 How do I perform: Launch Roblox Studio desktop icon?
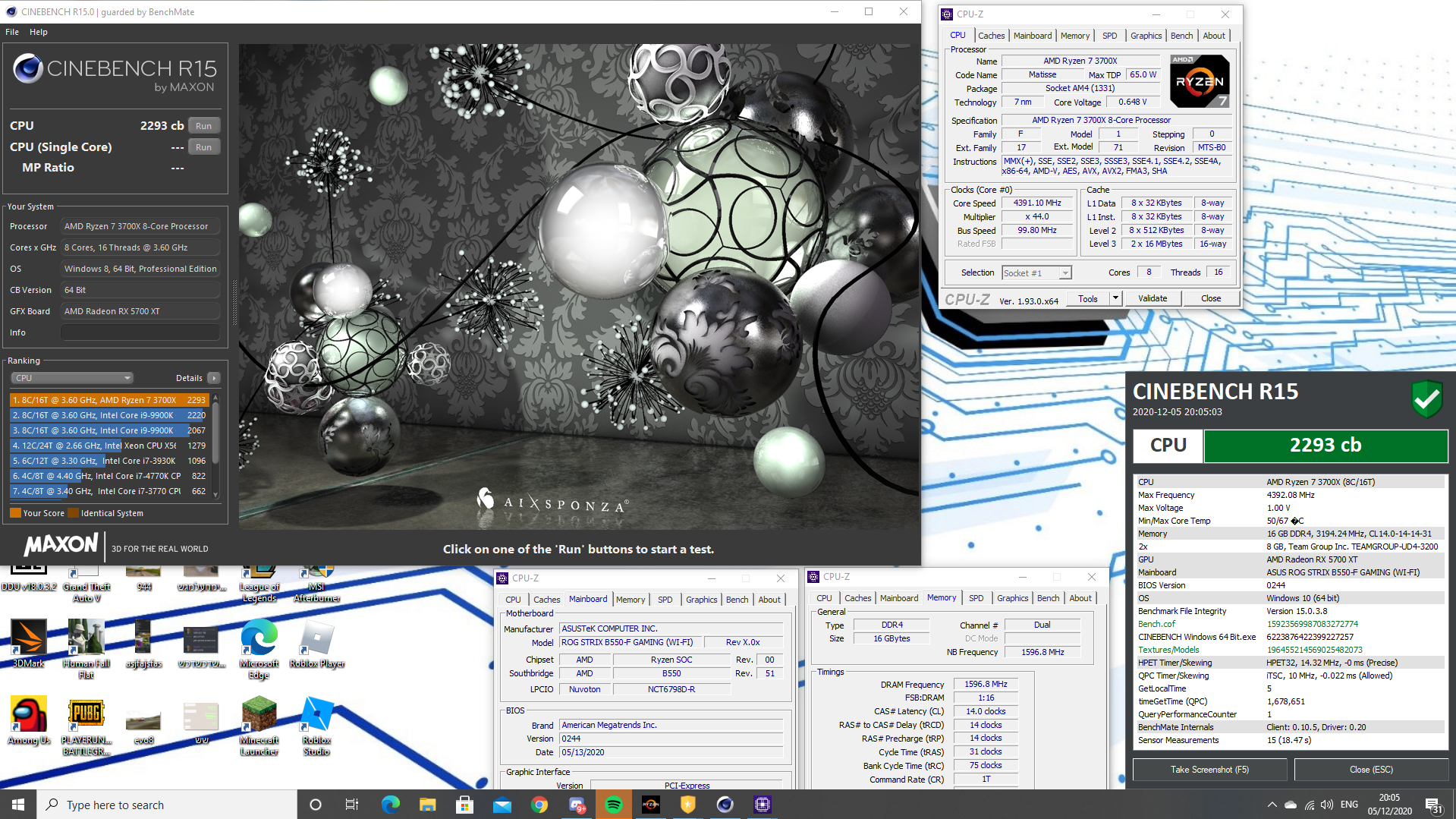click(x=316, y=726)
